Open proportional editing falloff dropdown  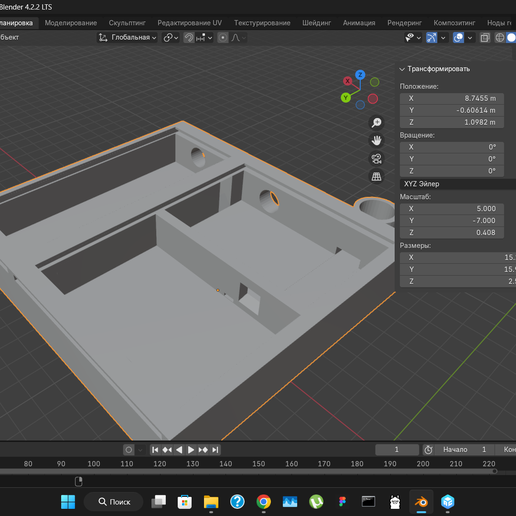[x=239, y=38]
